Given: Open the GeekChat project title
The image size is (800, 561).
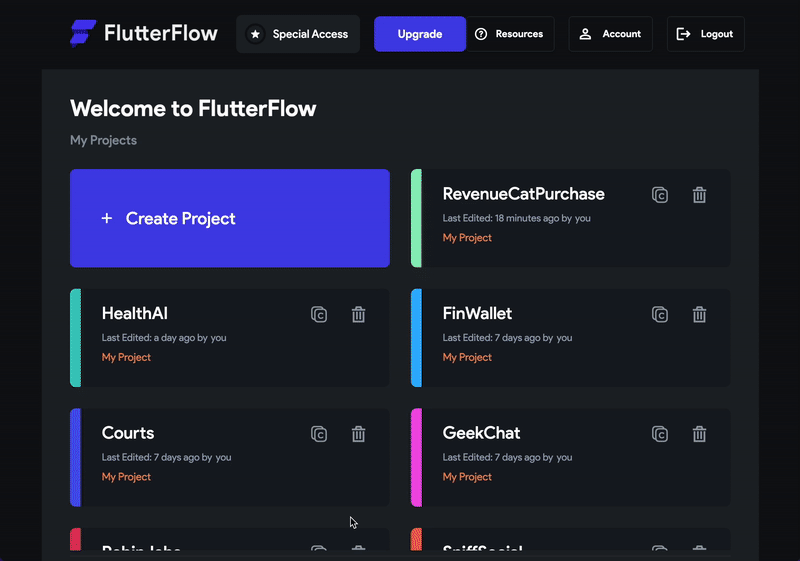Looking at the screenshot, I should tap(481, 433).
